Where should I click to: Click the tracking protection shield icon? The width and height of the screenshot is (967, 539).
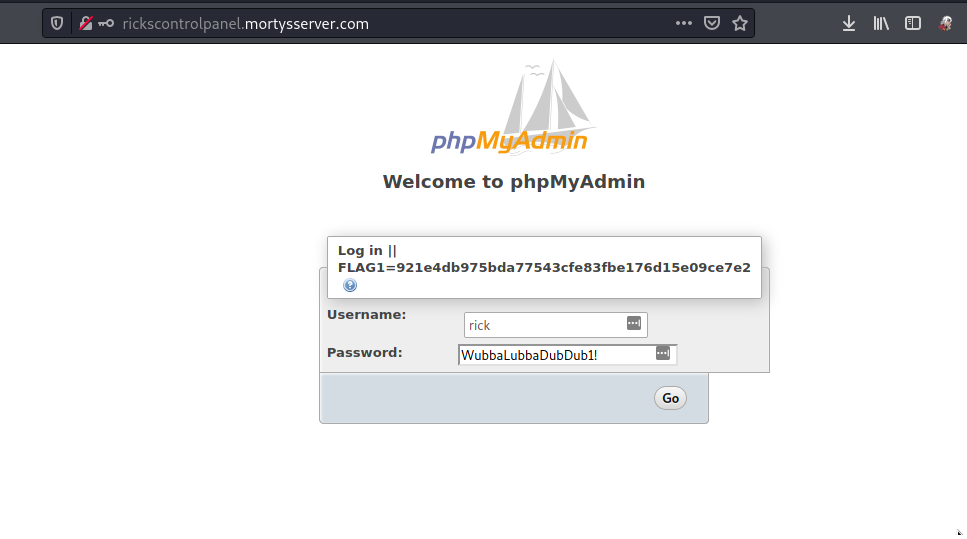57,23
